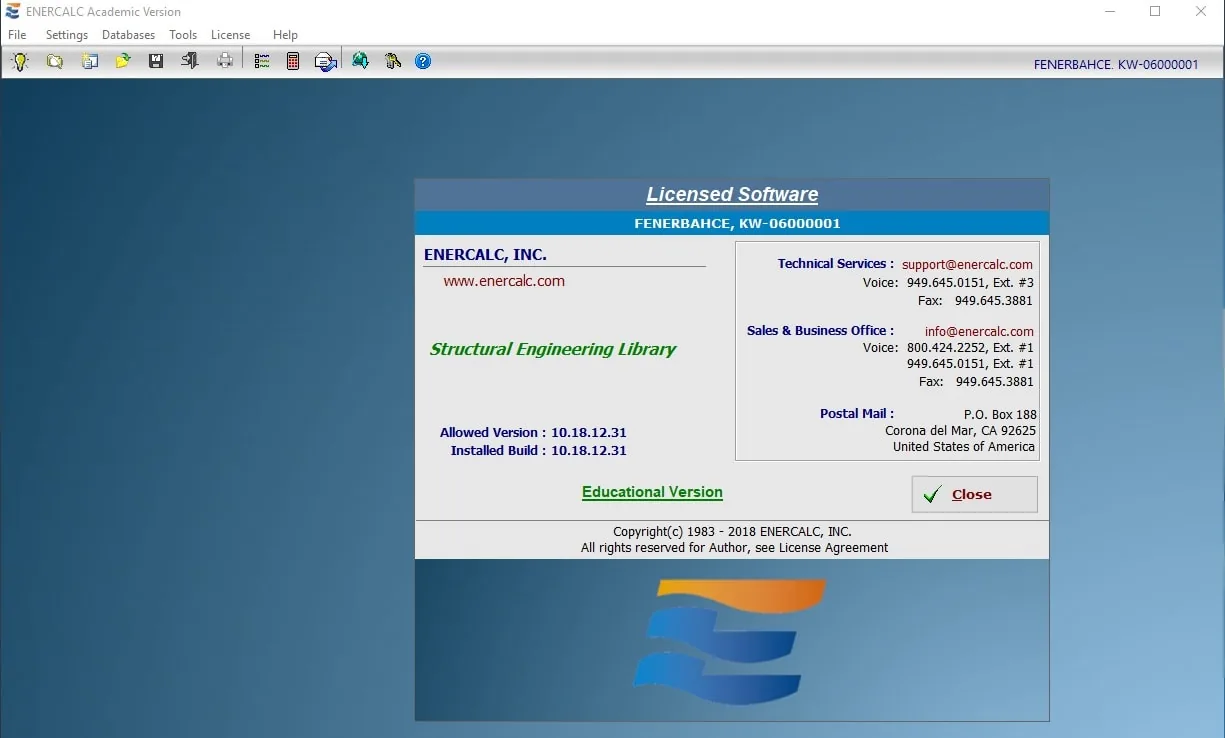Click the printer icon in toolbar
Image resolution: width=1225 pixels, height=738 pixels.
click(225, 62)
